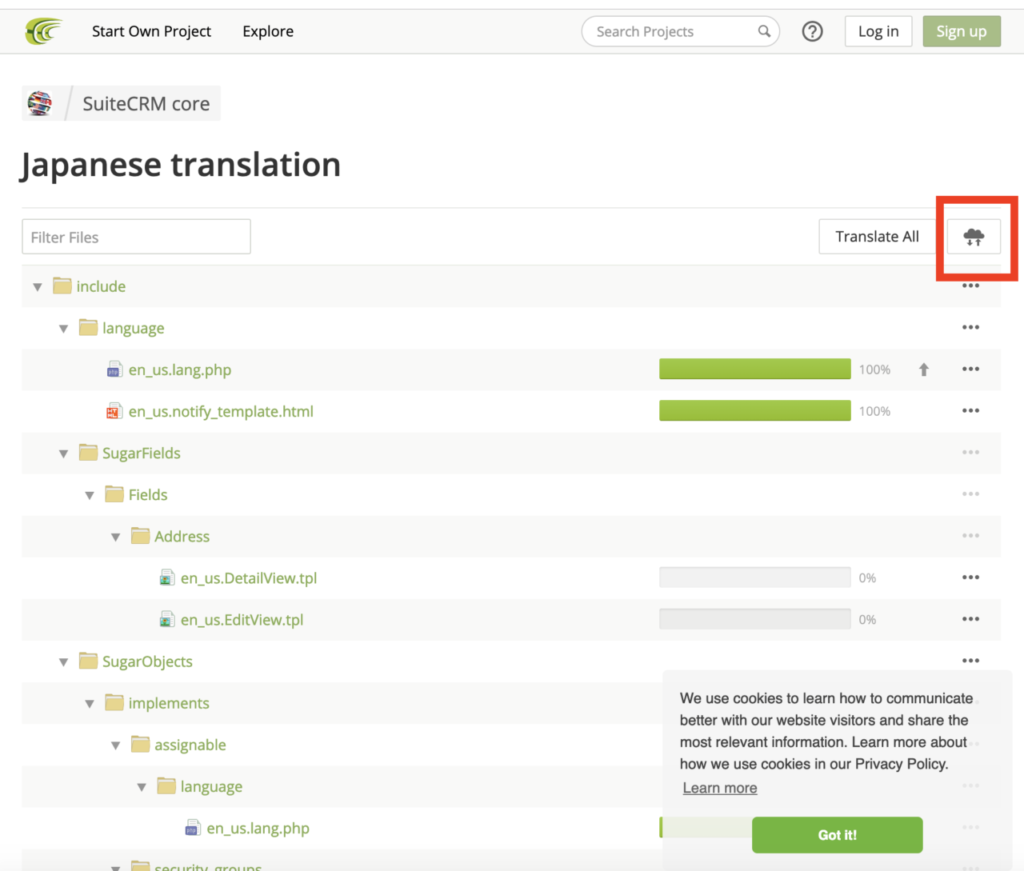Click the green Sign up button
This screenshot has width=1024, height=871.
pos(961,31)
